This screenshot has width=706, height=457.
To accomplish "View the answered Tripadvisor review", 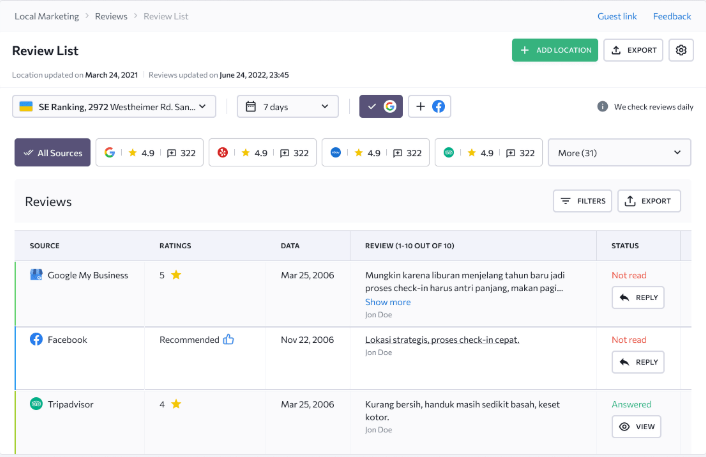I will pos(636,426).
